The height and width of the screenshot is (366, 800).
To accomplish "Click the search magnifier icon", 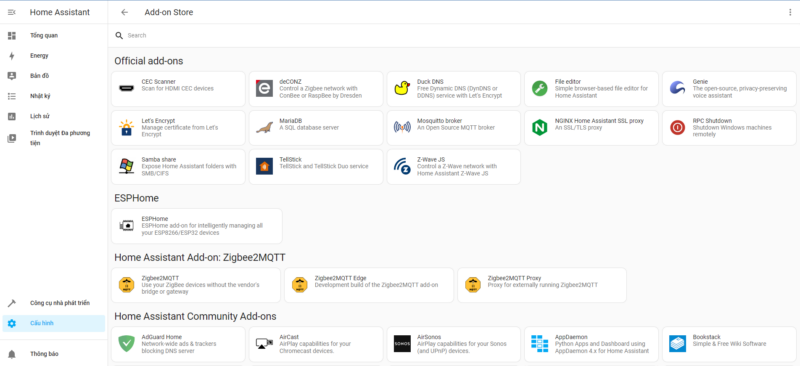I will pyautogui.click(x=119, y=35).
